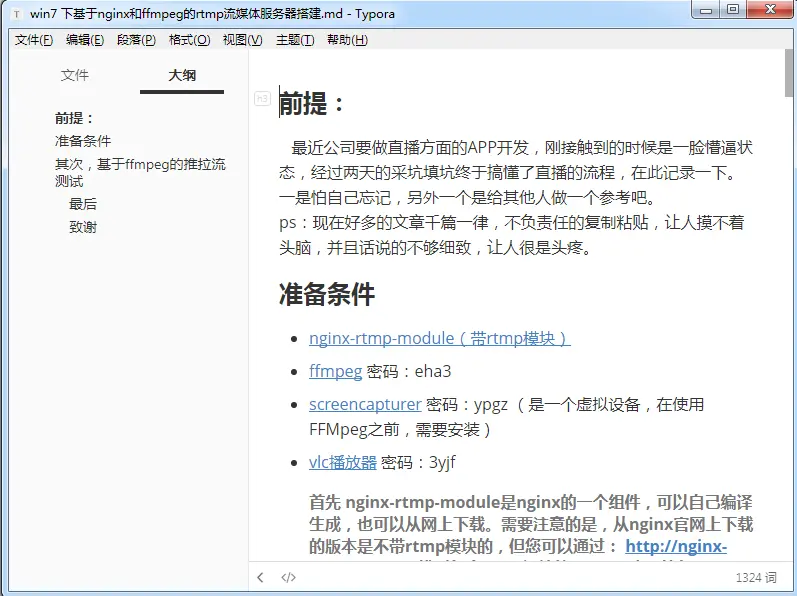Minimize the Typora window

[x=706, y=9]
